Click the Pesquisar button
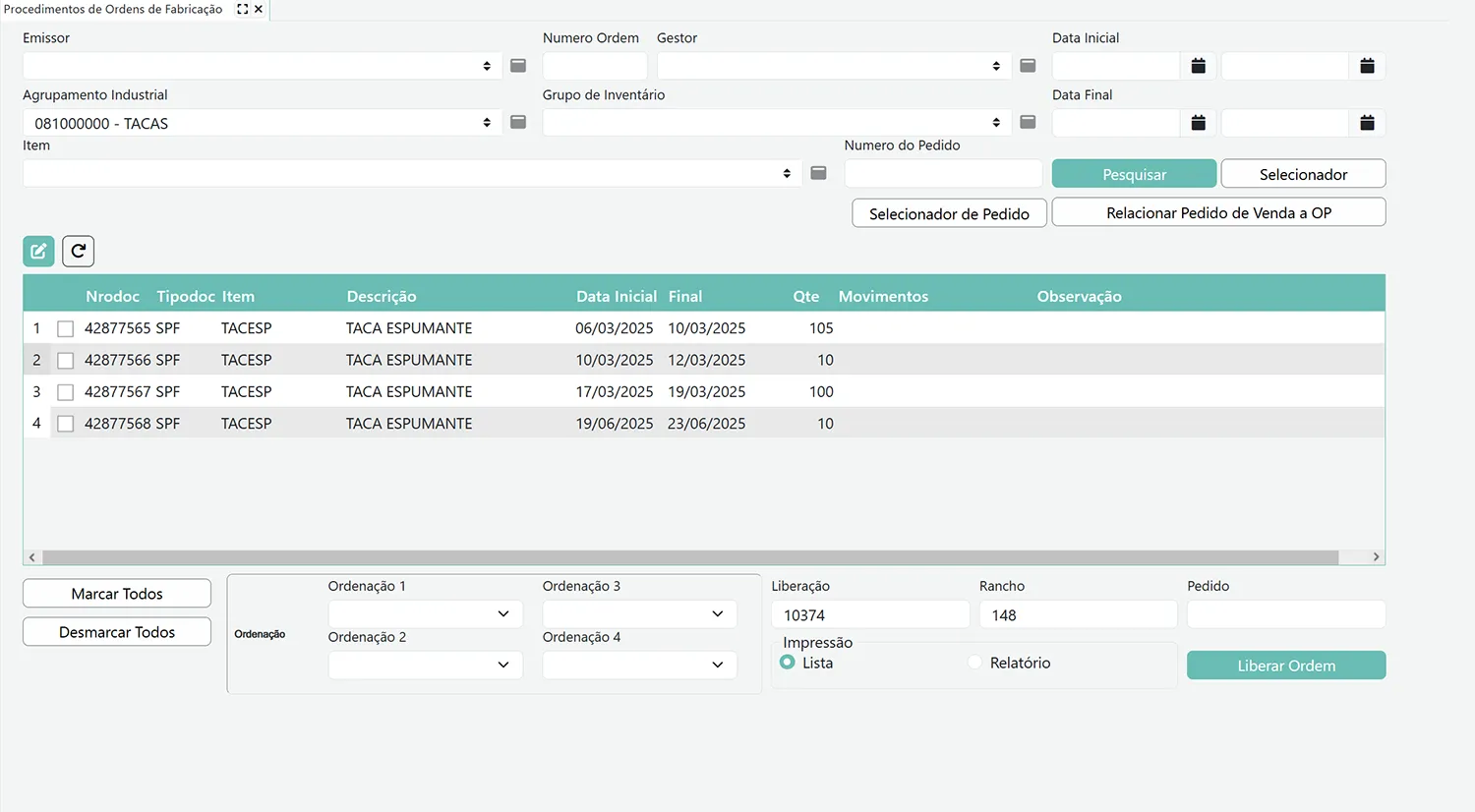 coord(1134,174)
